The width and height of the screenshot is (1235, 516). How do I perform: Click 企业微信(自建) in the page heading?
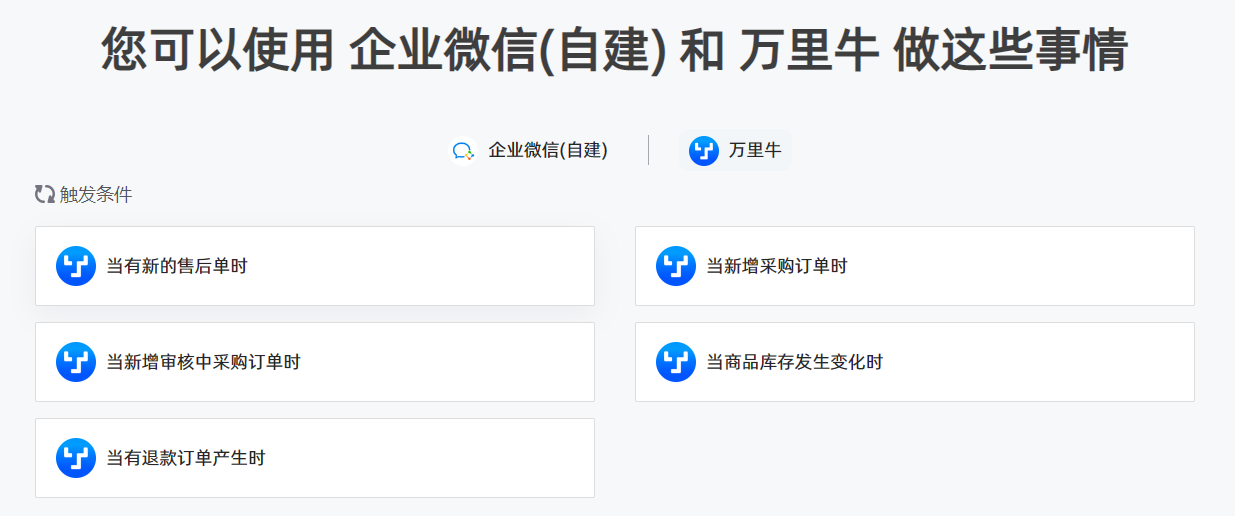(507, 50)
